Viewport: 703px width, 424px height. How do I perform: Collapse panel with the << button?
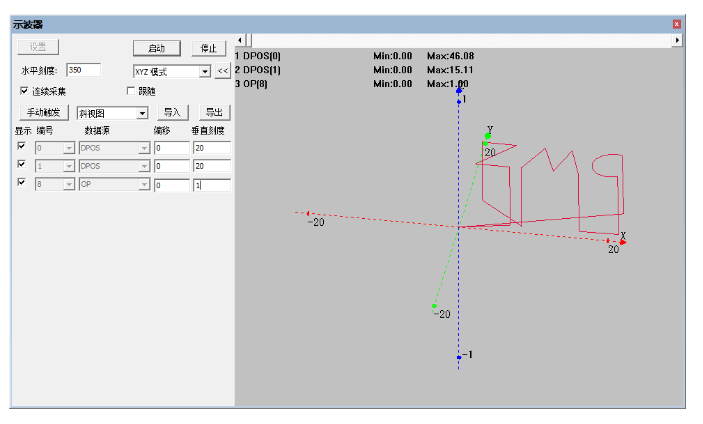(222, 71)
